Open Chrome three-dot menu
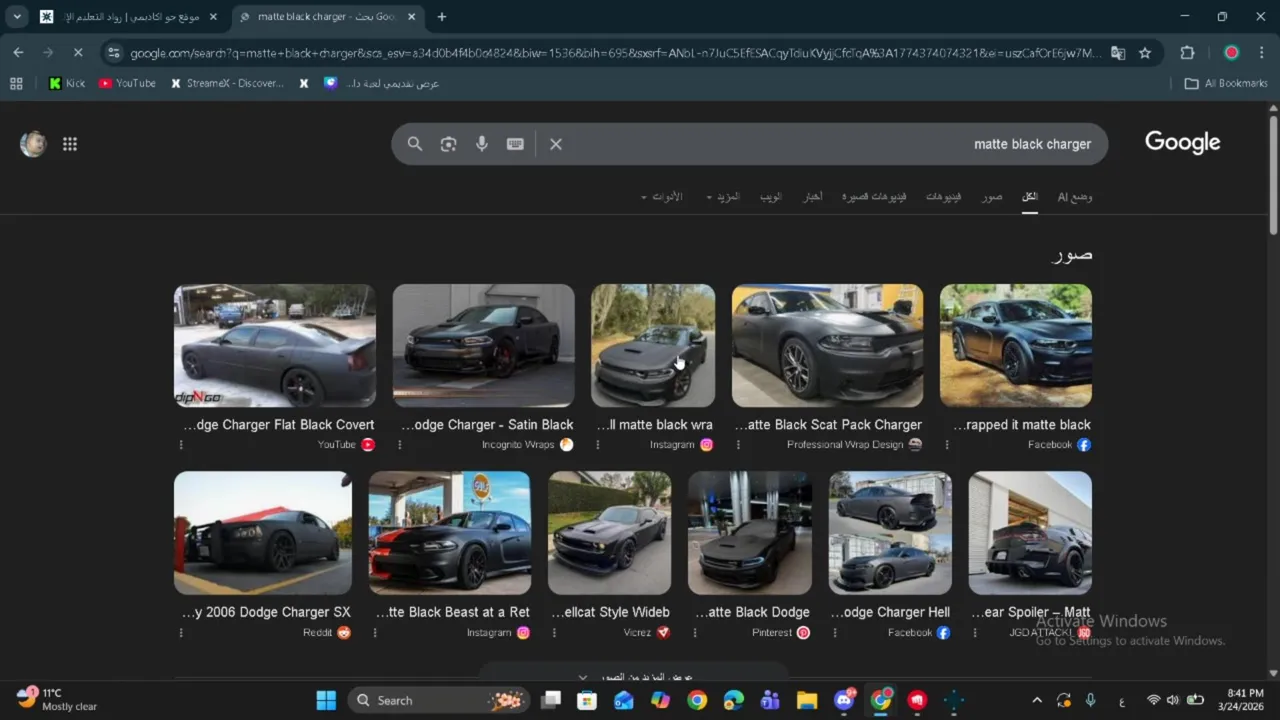Viewport: 1280px width, 720px height. pyautogui.click(x=1261, y=53)
